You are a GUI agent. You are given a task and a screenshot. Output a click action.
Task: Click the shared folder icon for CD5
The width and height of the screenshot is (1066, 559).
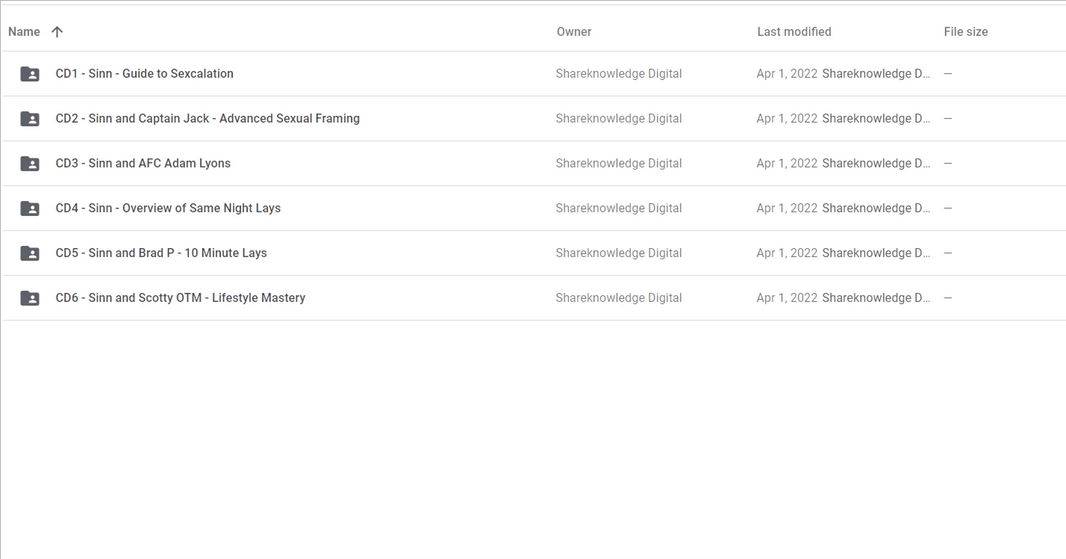(x=30, y=253)
